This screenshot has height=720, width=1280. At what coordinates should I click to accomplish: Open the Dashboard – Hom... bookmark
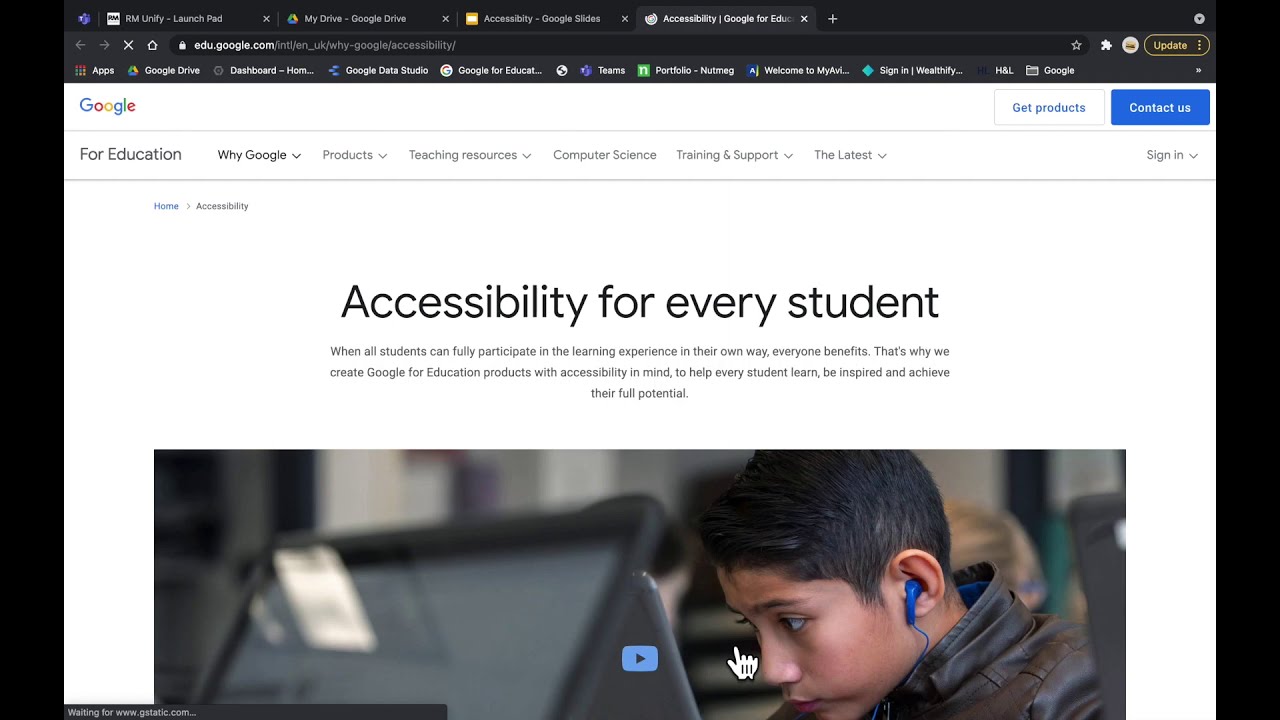[x=264, y=70]
